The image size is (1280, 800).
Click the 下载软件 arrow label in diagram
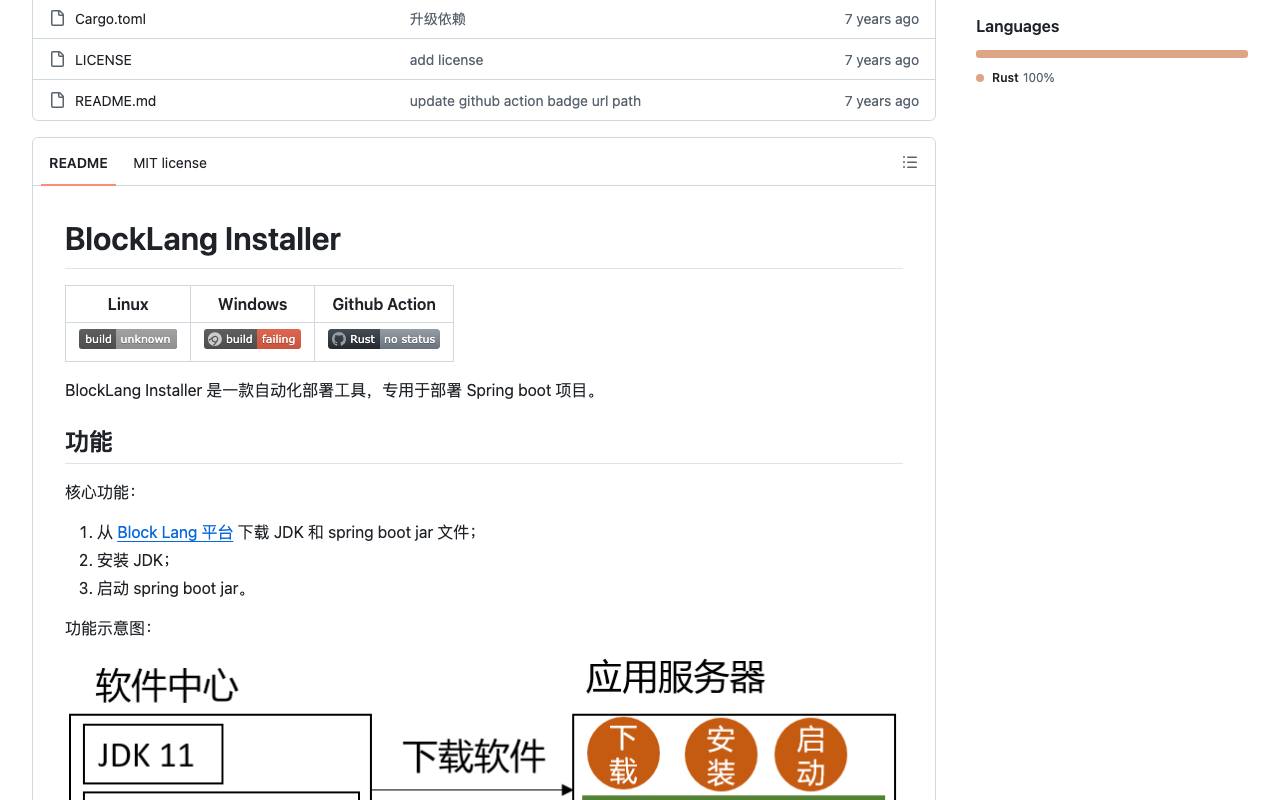[x=474, y=756]
